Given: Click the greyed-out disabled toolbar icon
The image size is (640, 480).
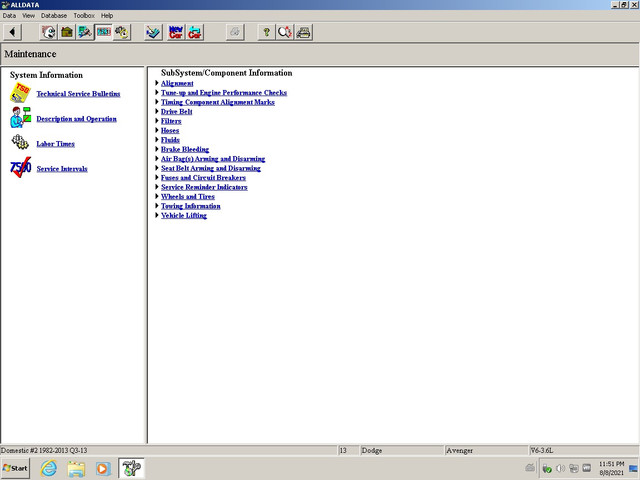Looking at the screenshot, I should (235, 32).
